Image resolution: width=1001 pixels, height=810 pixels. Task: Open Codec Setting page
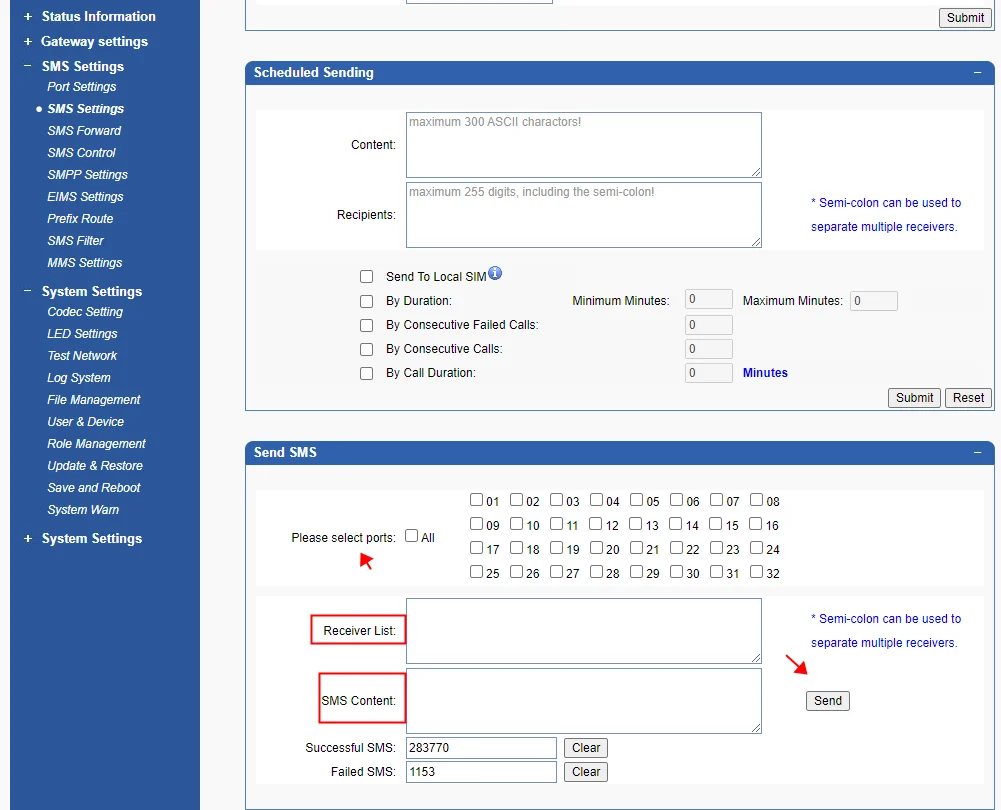(x=85, y=312)
